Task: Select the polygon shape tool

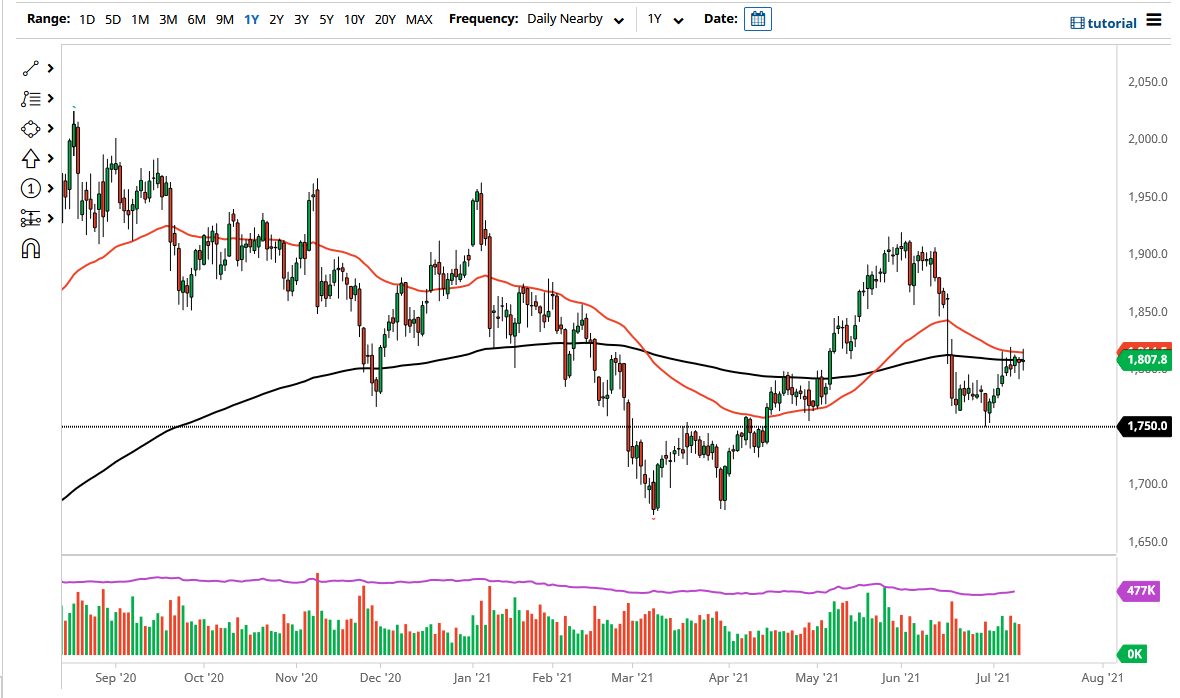Action: pos(30,129)
